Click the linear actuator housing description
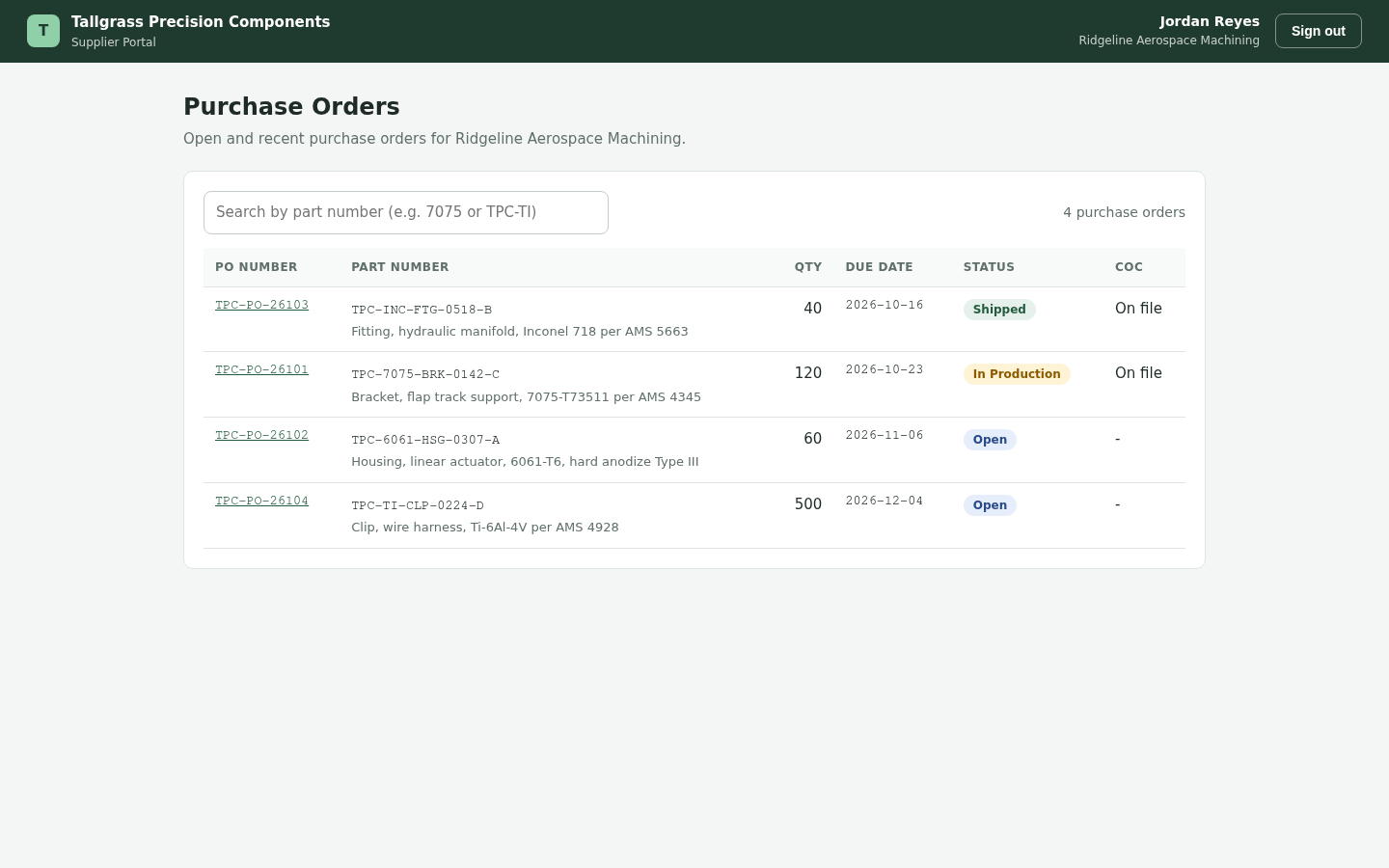This screenshot has height=868, width=1389. (x=525, y=462)
